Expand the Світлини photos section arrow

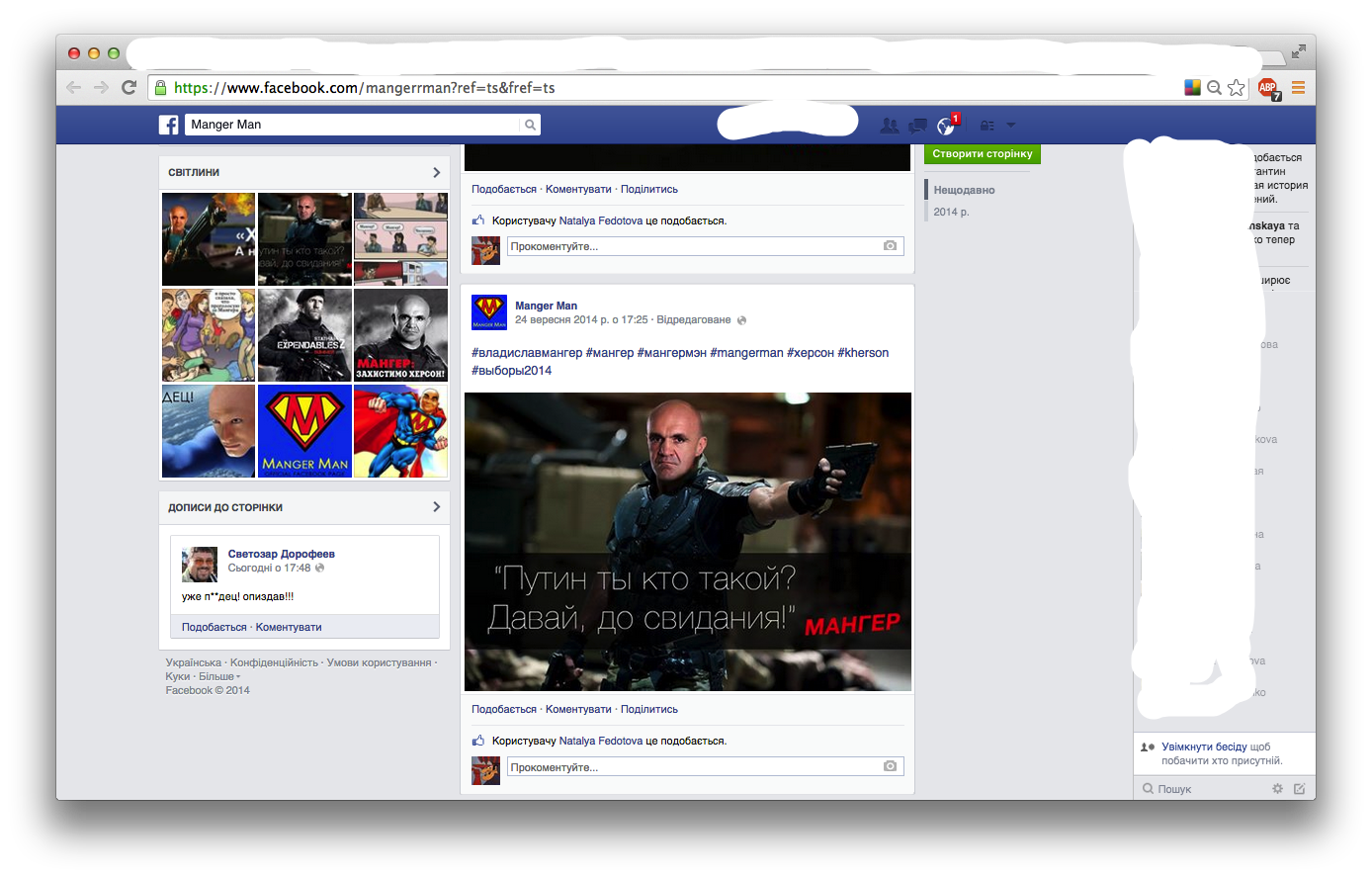tap(436, 172)
